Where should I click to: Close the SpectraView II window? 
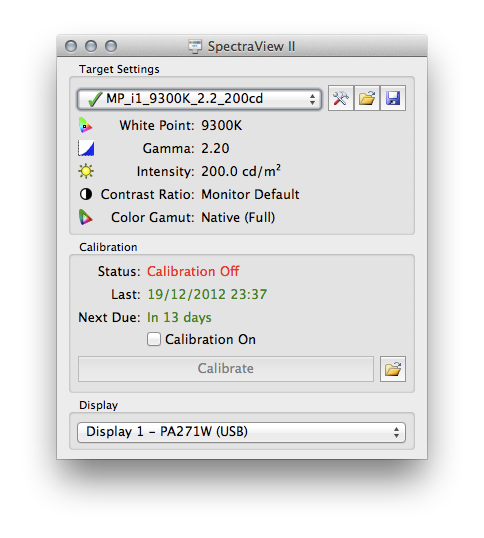[71, 46]
